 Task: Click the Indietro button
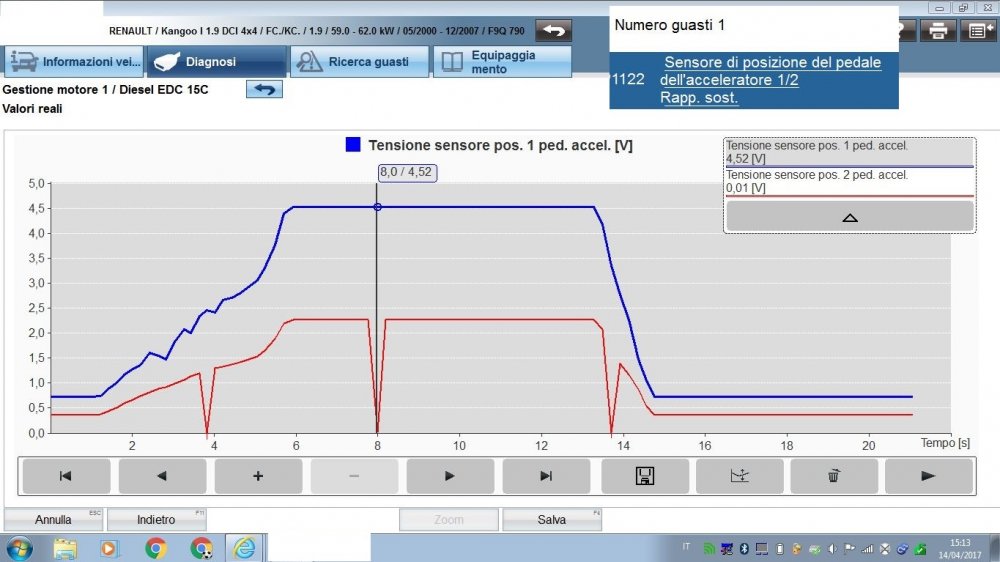156,520
